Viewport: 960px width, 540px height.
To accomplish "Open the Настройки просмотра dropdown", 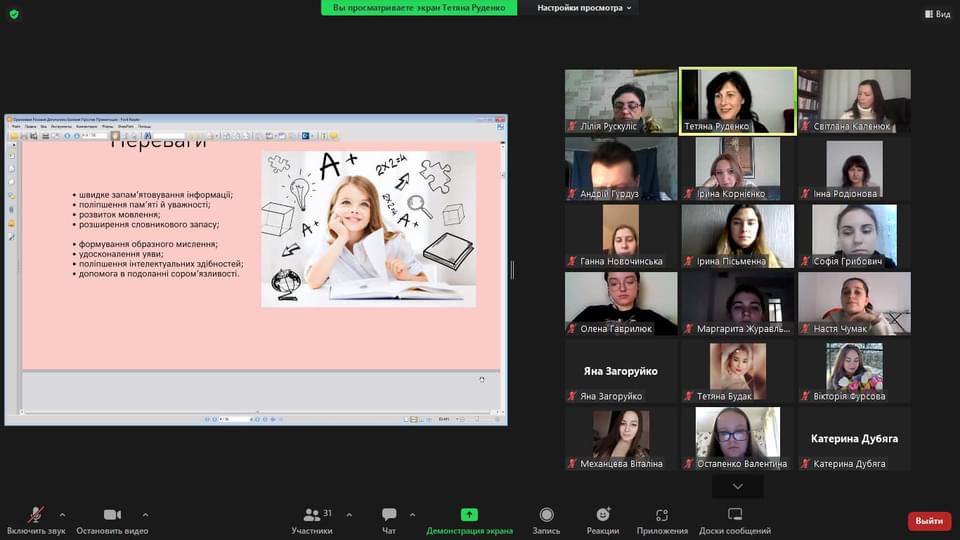I will [x=585, y=8].
